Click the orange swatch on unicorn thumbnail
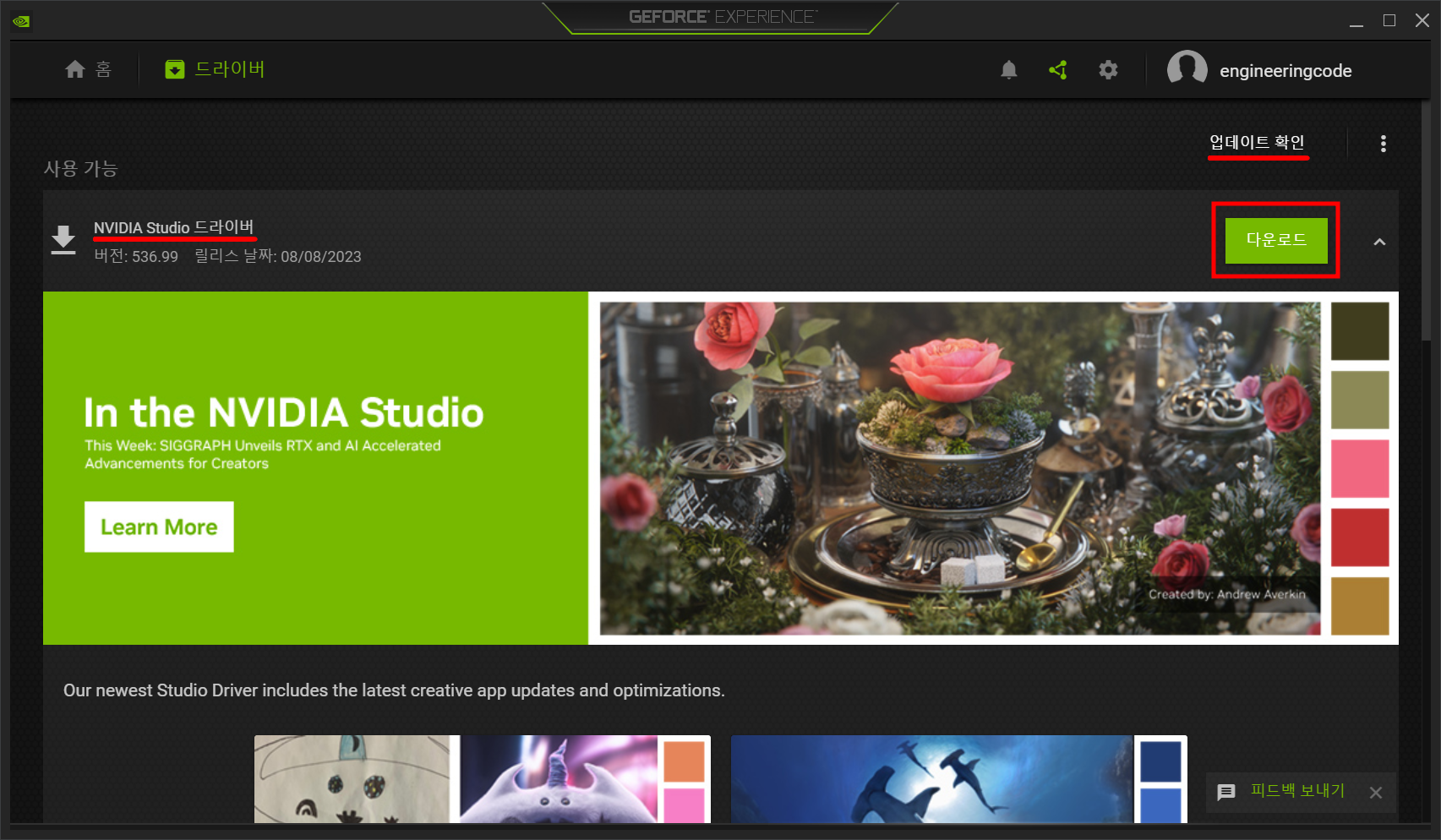The width and height of the screenshot is (1441, 840). (685, 761)
